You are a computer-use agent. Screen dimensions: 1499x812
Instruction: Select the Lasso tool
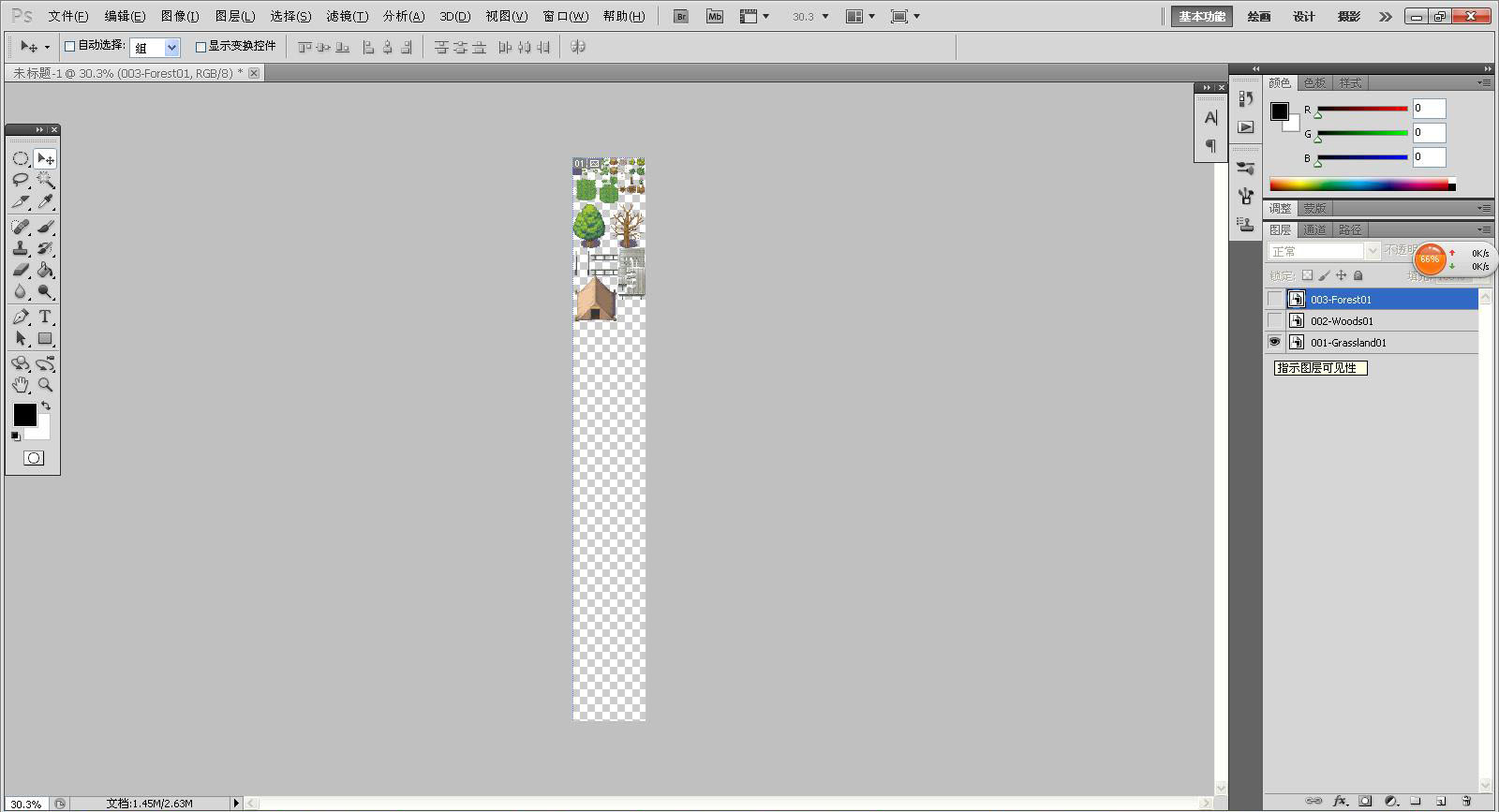pyautogui.click(x=20, y=180)
